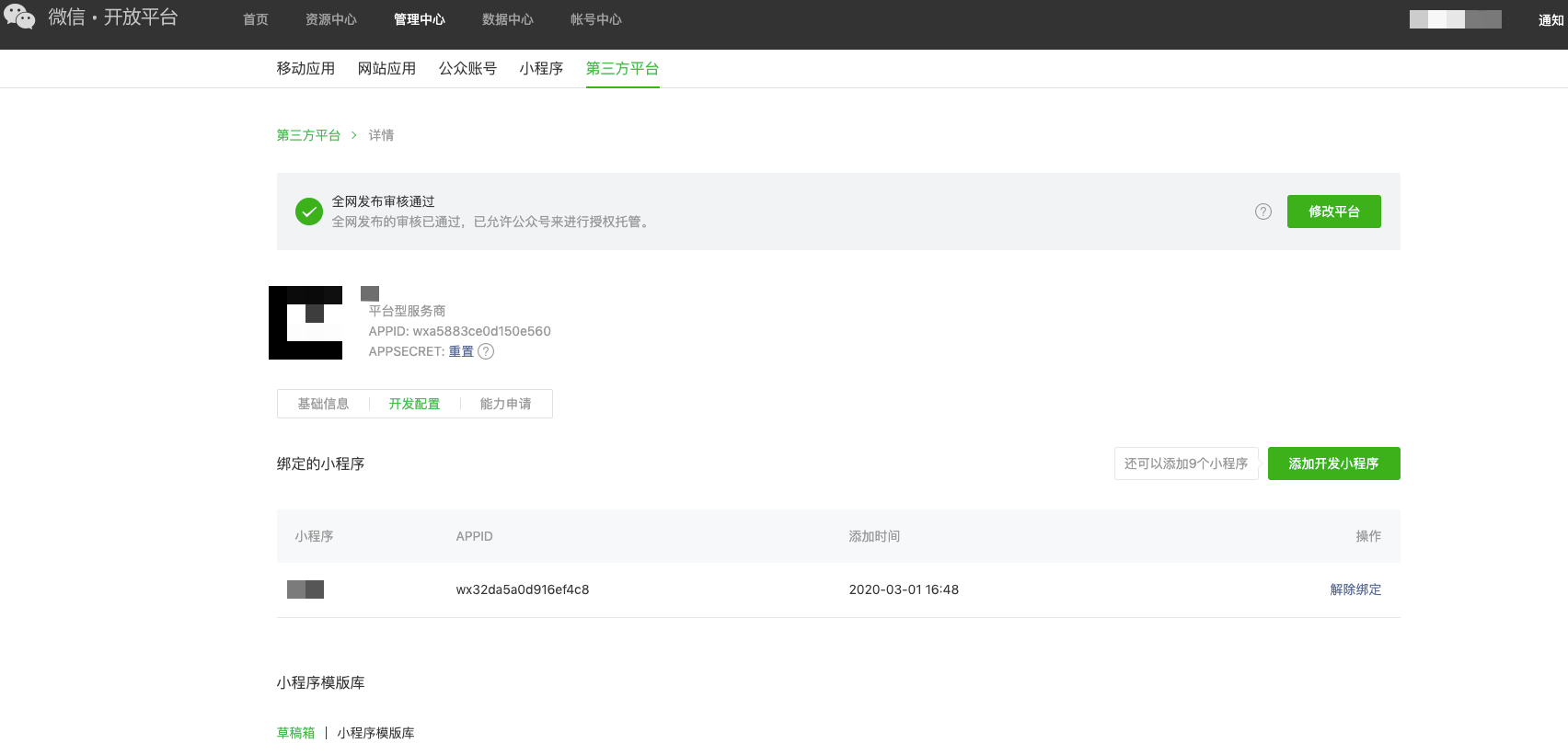Viewport: 1568px width, 755px height.
Task: Click the 添加开发小程序 button
Action: [1334, 463]
